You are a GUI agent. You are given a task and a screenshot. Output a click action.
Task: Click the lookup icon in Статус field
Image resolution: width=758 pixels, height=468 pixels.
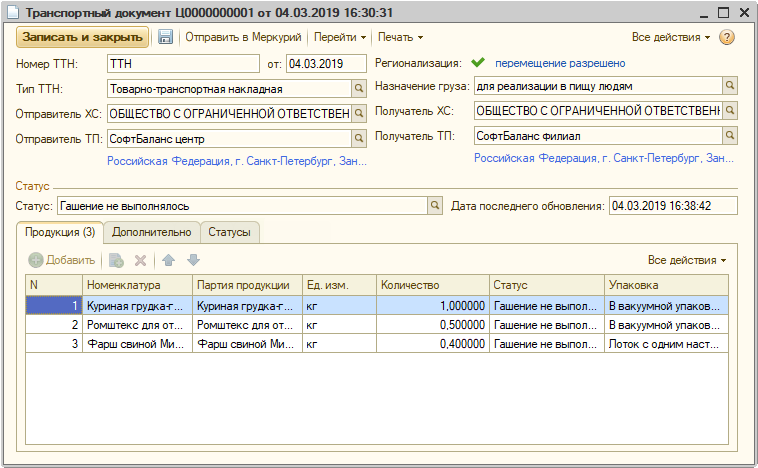point(435,206)
